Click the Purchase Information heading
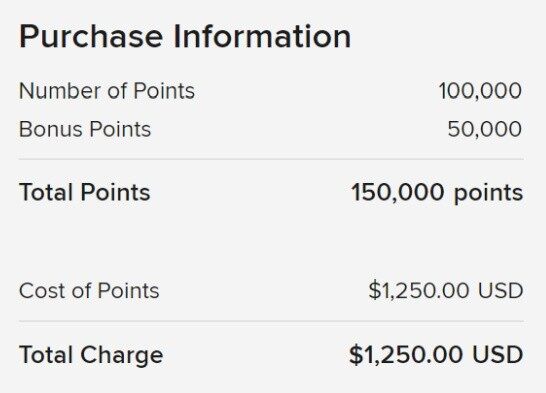 185,37
